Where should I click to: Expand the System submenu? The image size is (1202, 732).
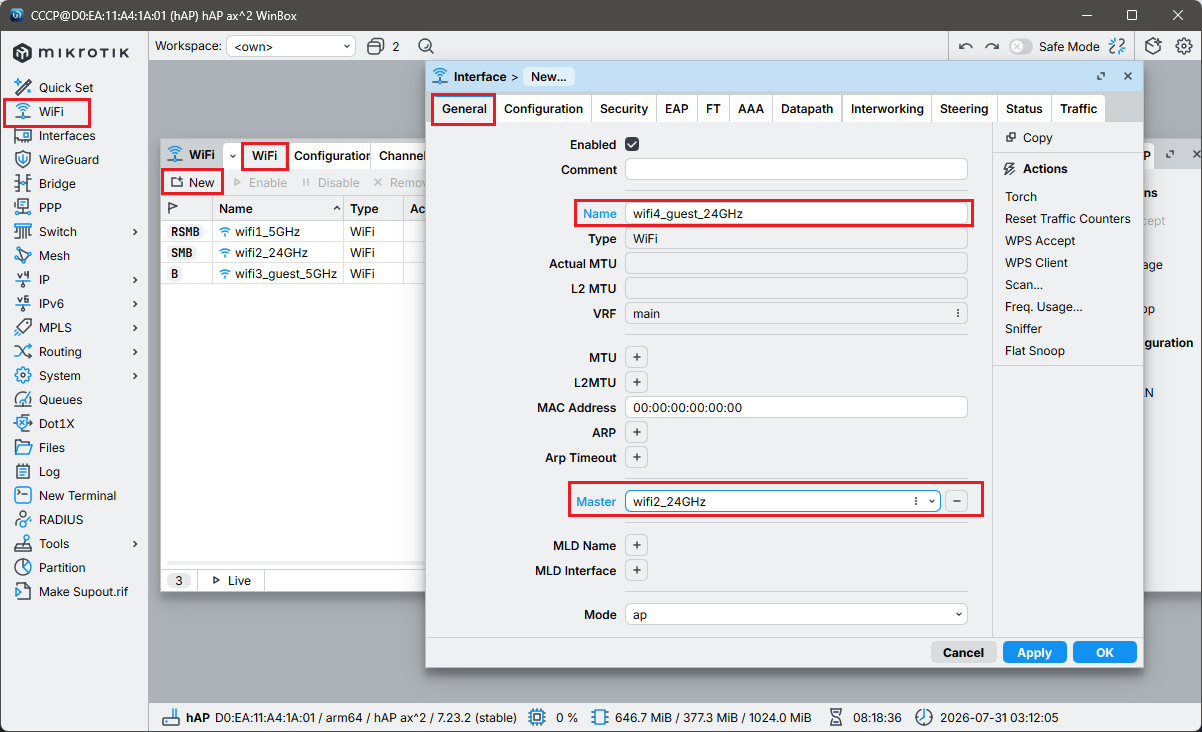[135, 376]
